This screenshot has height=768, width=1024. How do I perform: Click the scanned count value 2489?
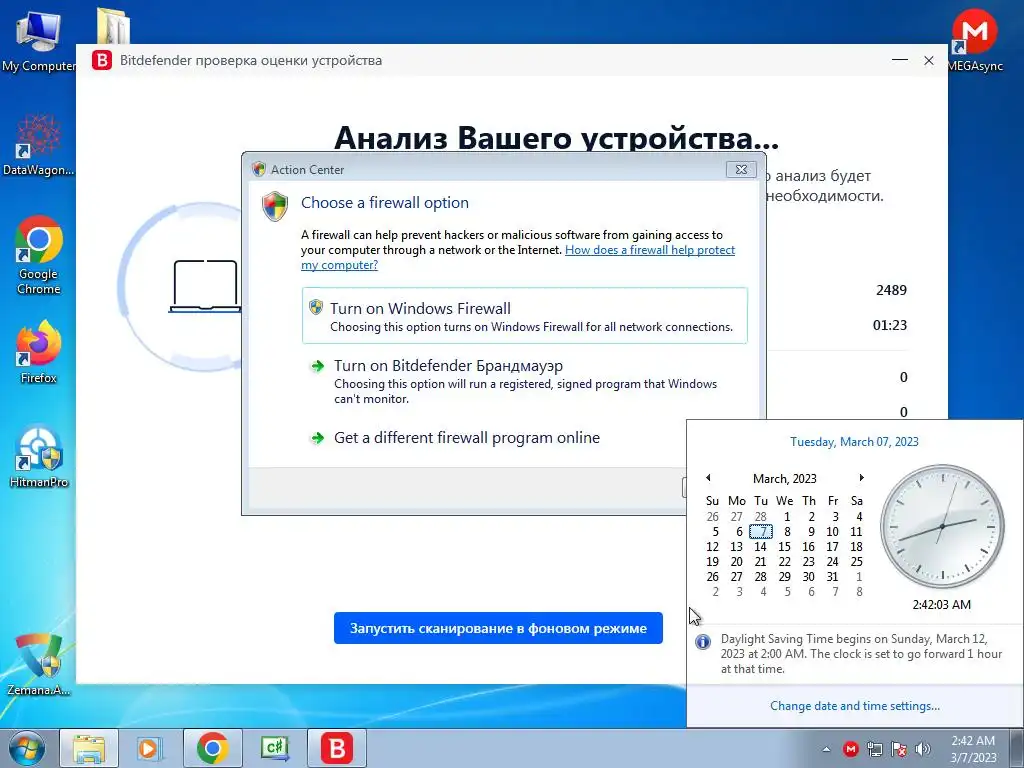point(891,290)
